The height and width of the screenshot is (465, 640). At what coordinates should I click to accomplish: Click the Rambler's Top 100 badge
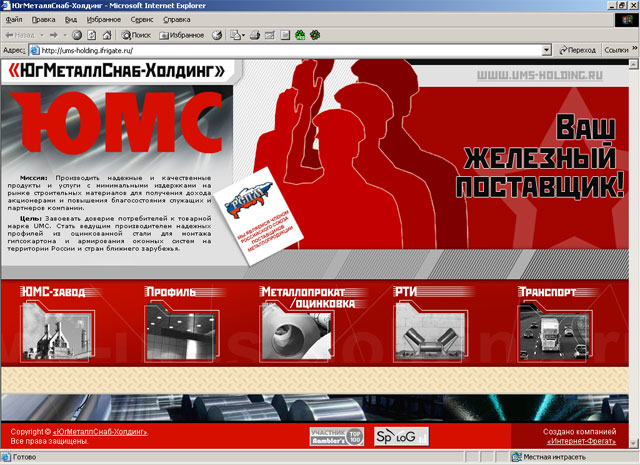(x=337, y=436)
